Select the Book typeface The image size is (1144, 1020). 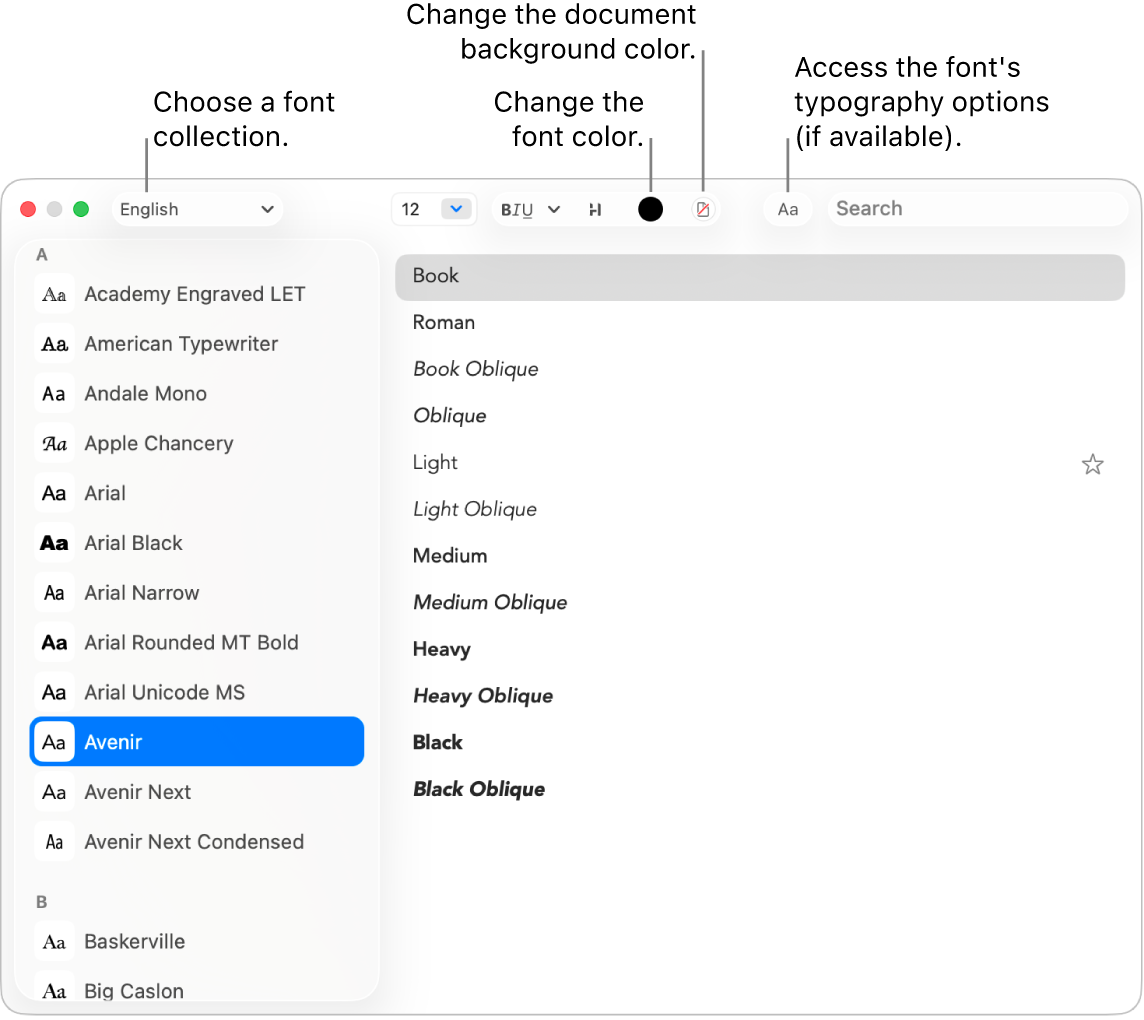point(435,276)
